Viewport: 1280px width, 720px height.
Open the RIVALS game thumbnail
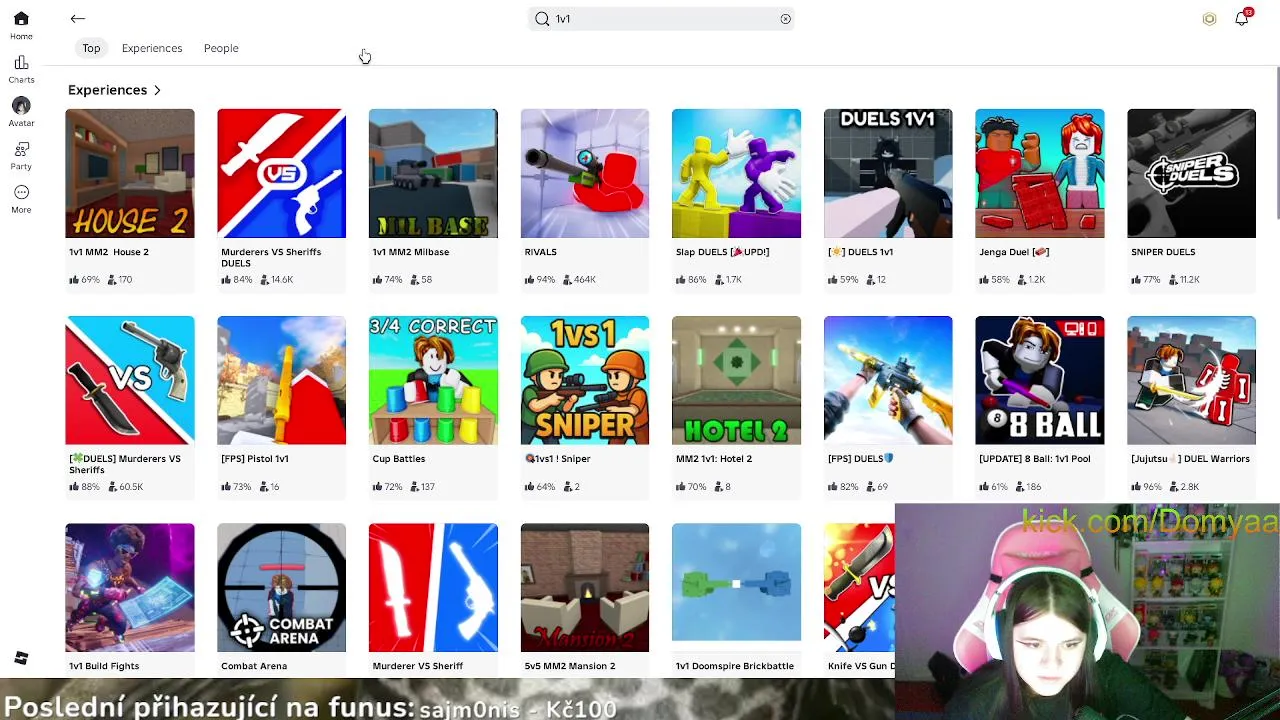click(x=585, y=173)
